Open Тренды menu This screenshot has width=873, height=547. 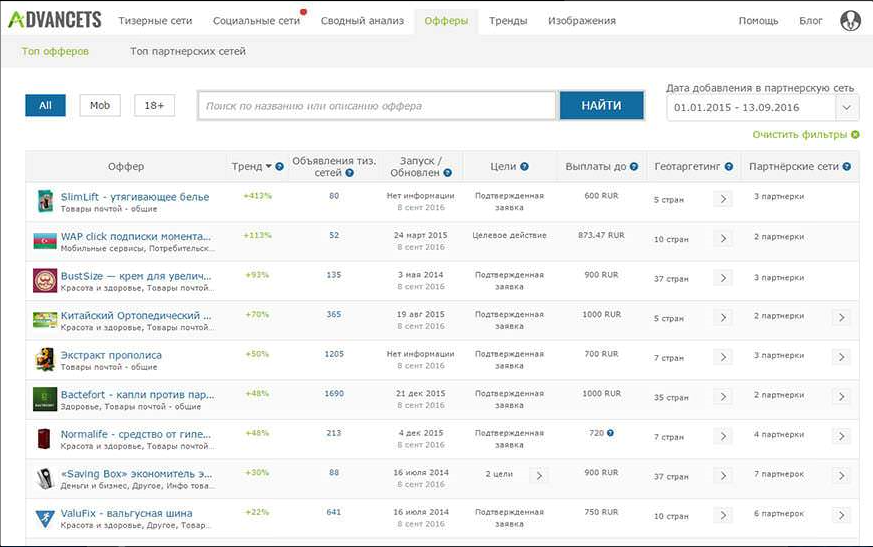508,21
